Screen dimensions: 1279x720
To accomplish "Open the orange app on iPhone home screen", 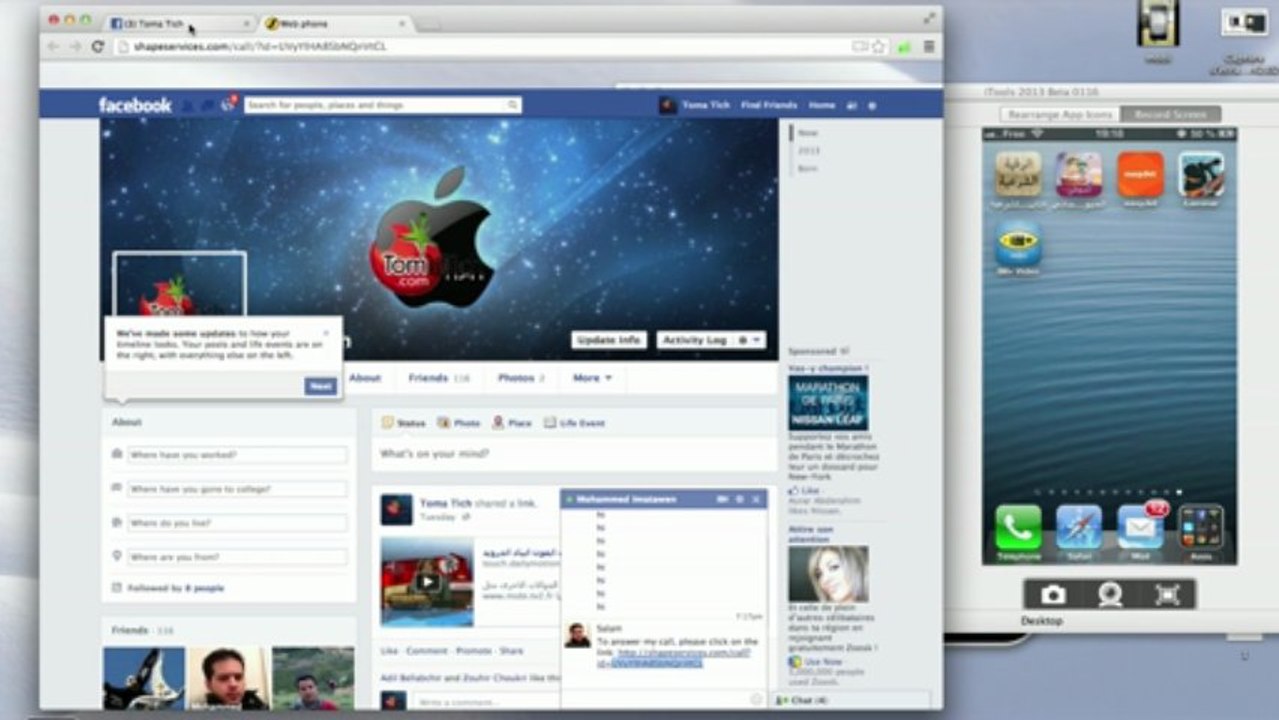I will [1140, 174].
